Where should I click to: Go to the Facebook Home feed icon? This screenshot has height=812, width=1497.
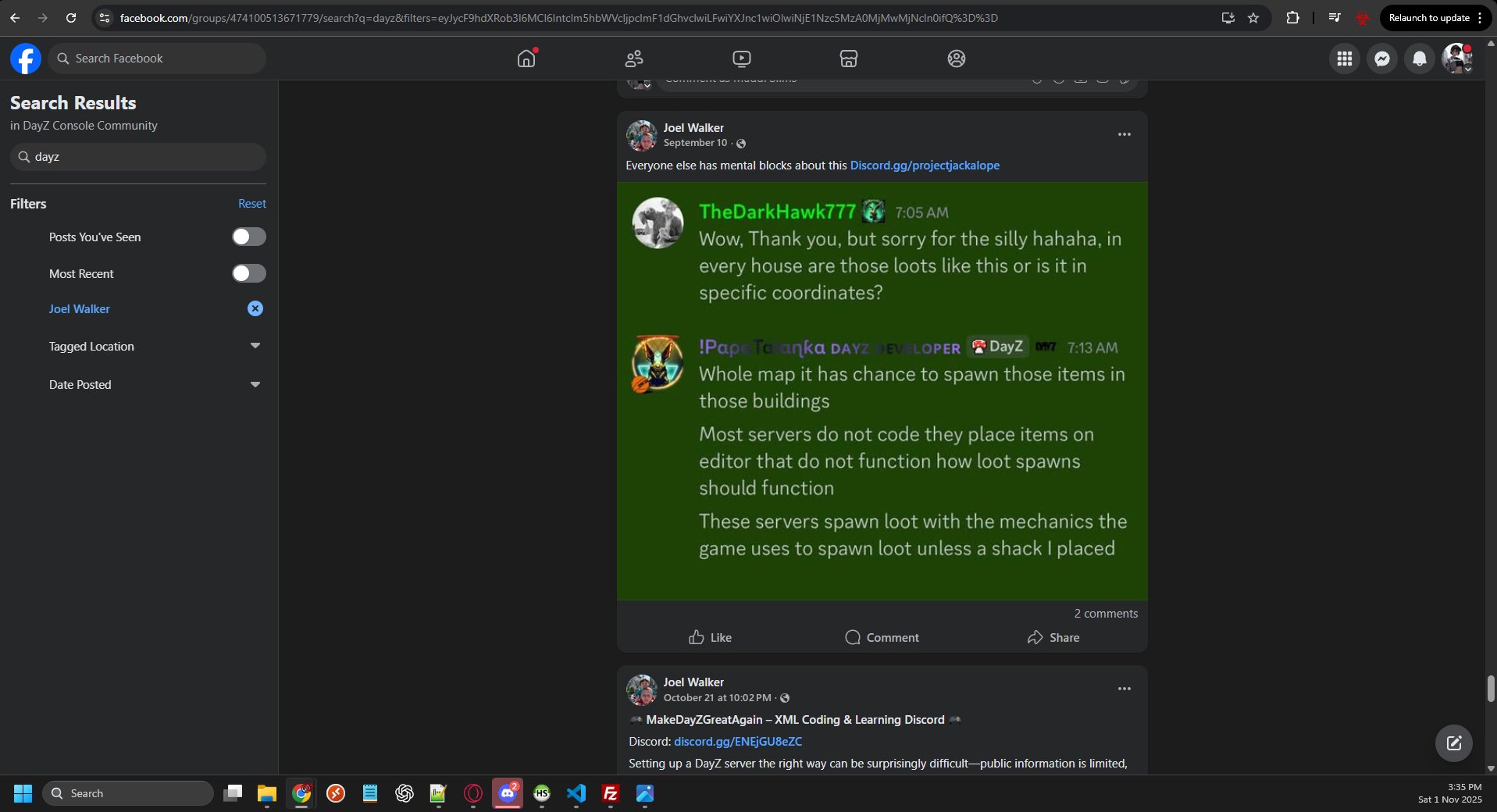[526, 59]
